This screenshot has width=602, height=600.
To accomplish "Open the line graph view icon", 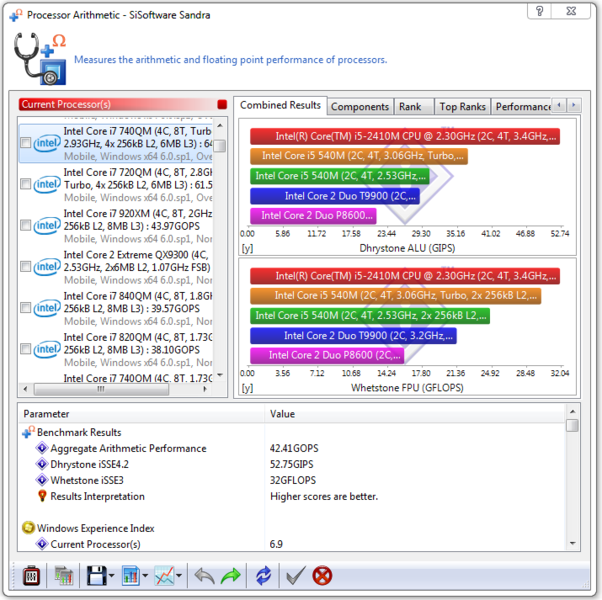I will click(164, 576).
